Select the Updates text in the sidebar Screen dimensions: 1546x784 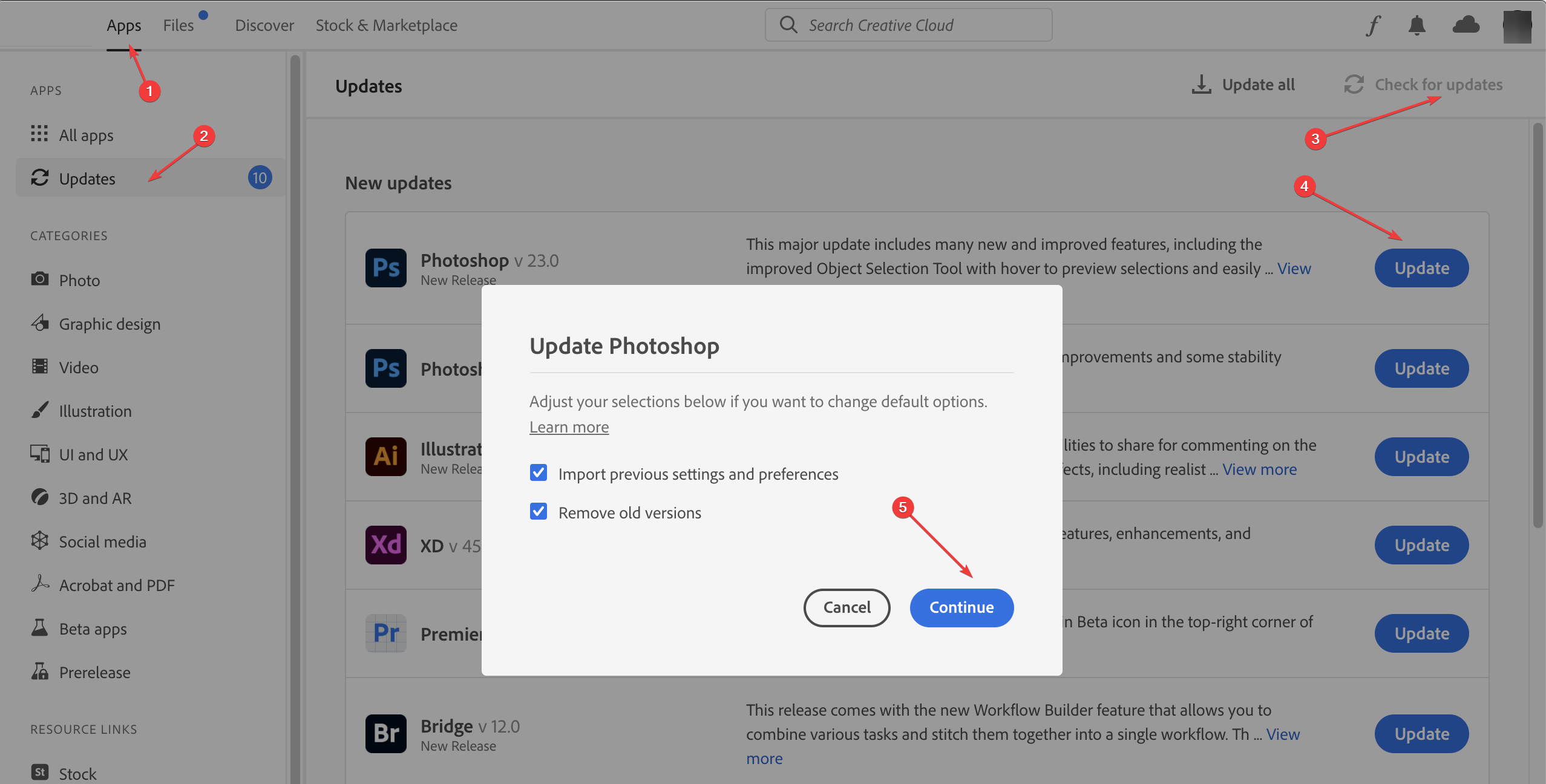(x=87, y=178)
